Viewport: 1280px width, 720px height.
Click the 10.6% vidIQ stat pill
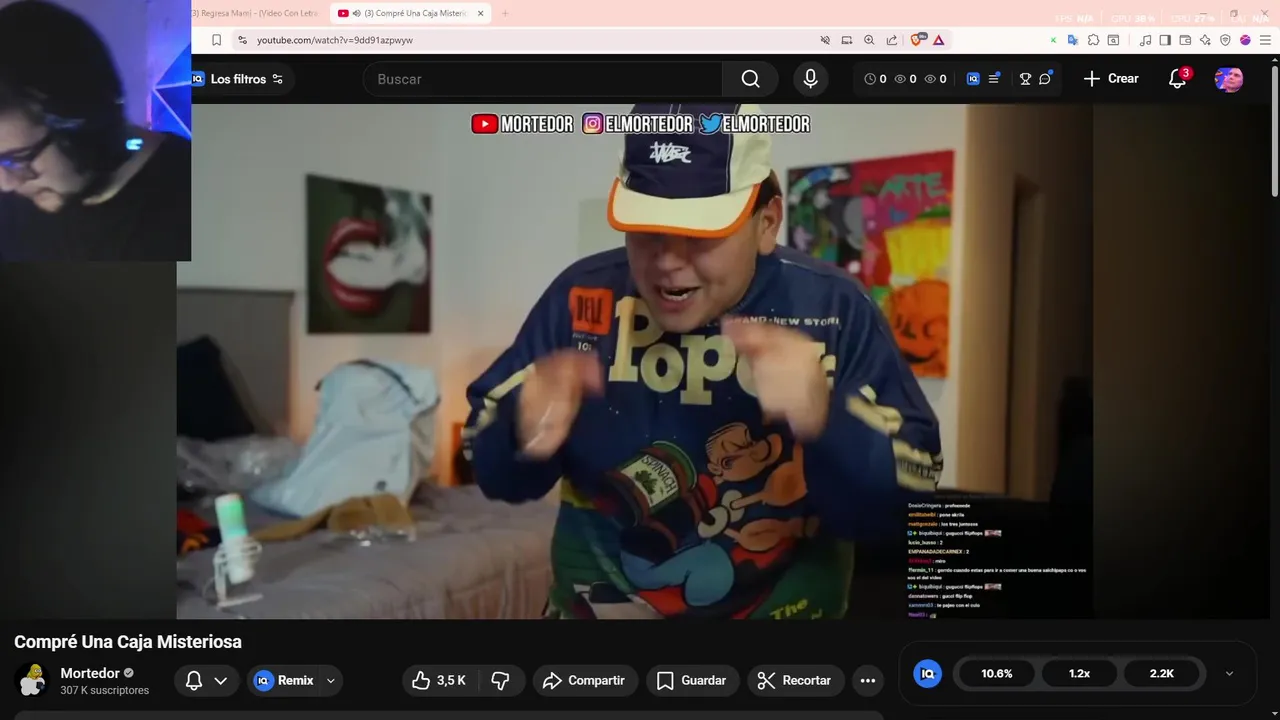tap(997, 674)
